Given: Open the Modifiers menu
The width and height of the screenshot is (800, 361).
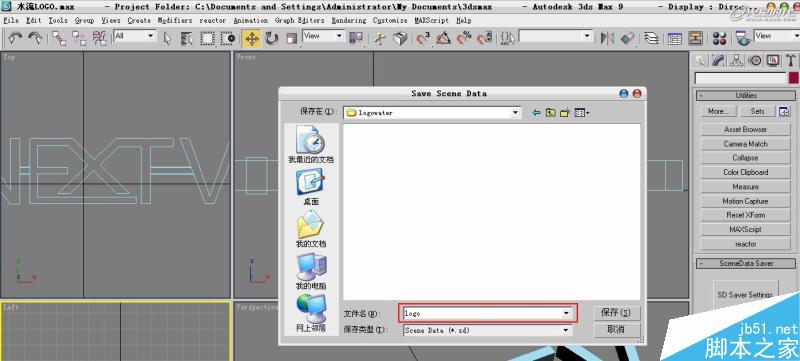Looking at the screenshot, I should point(175,20).
